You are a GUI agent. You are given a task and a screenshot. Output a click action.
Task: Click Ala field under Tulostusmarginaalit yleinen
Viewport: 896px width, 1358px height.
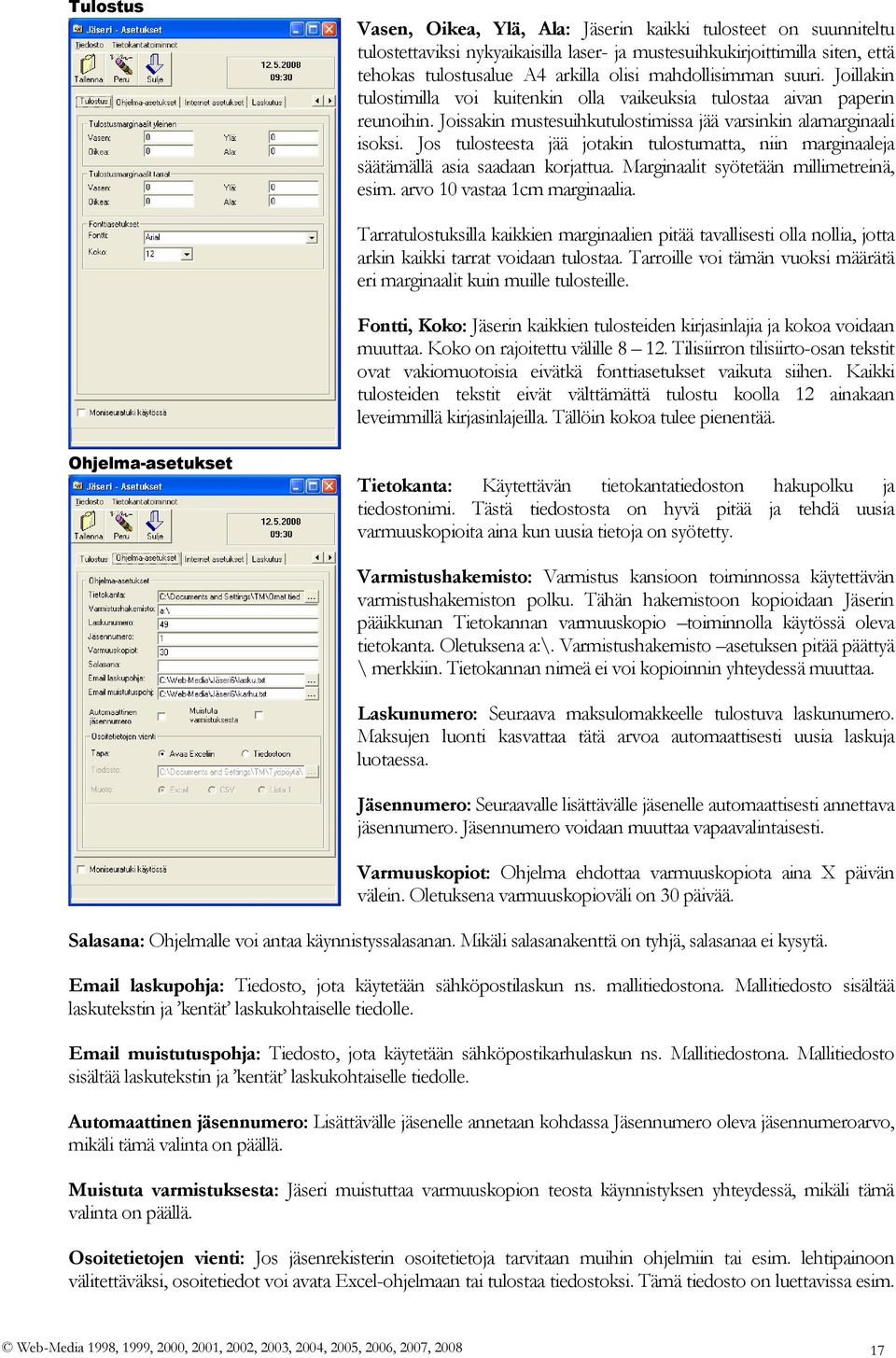pos(293,151)
